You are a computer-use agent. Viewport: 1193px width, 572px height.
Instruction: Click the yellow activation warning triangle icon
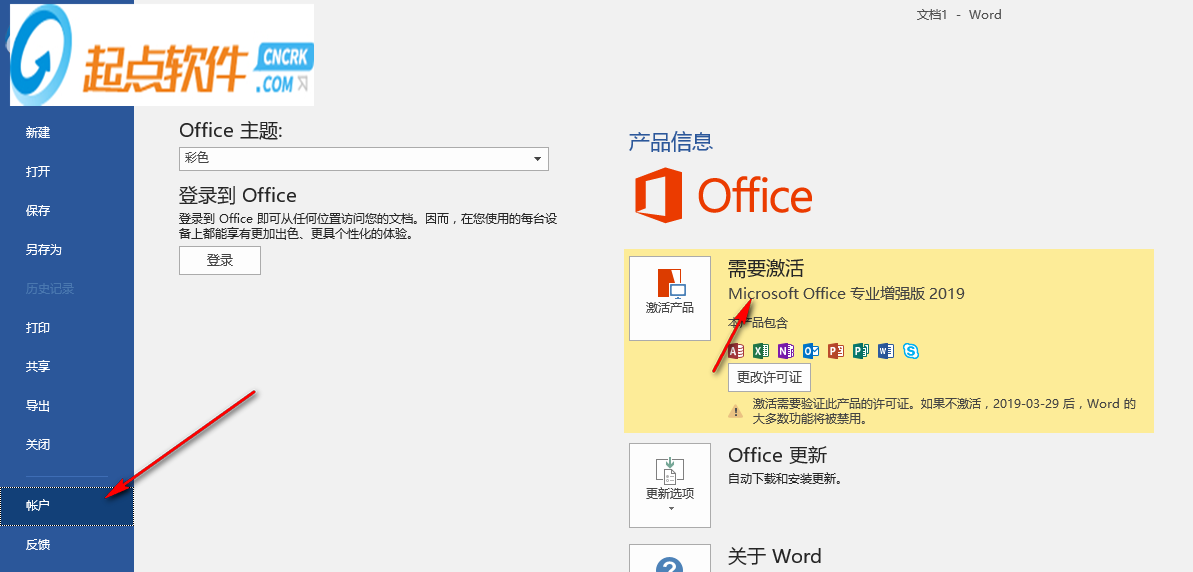click(735, 411)
